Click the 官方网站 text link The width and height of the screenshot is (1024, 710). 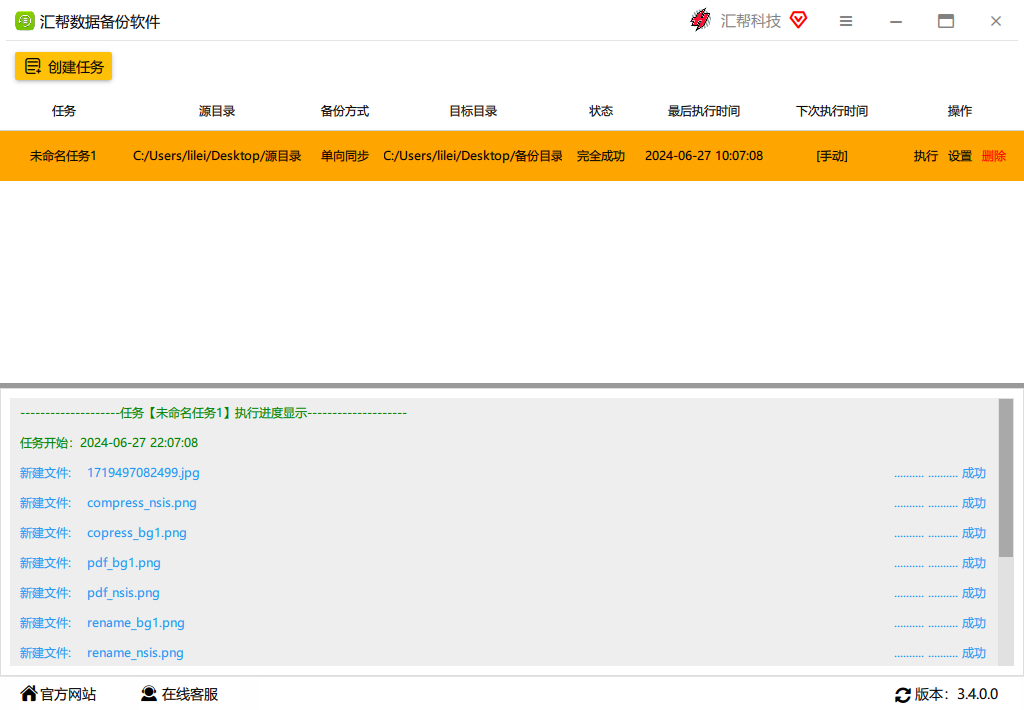tap(68, 694)
